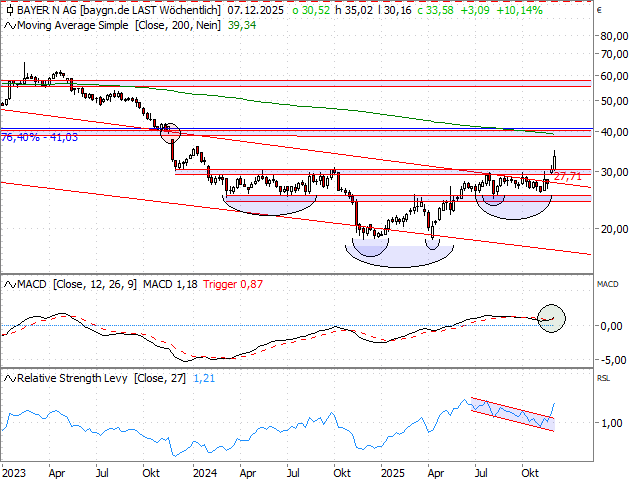
Task: Click the red price label 27,71
Action: 568,176
